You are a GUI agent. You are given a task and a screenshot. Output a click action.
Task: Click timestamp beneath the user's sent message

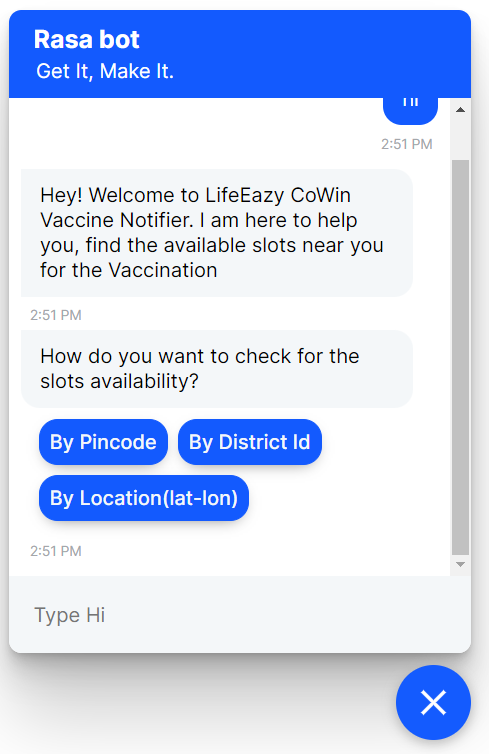point(407,144)
